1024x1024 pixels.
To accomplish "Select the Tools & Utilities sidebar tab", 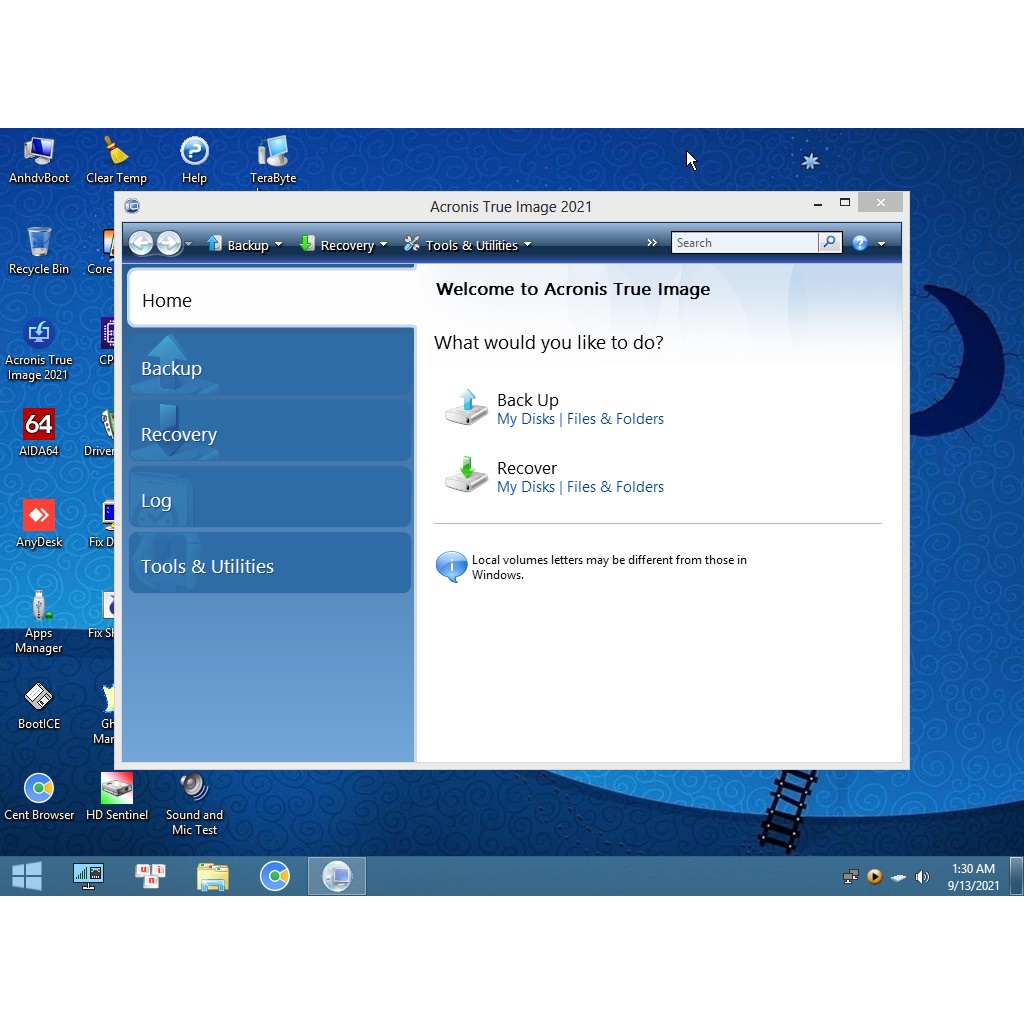I will point(270,566).
